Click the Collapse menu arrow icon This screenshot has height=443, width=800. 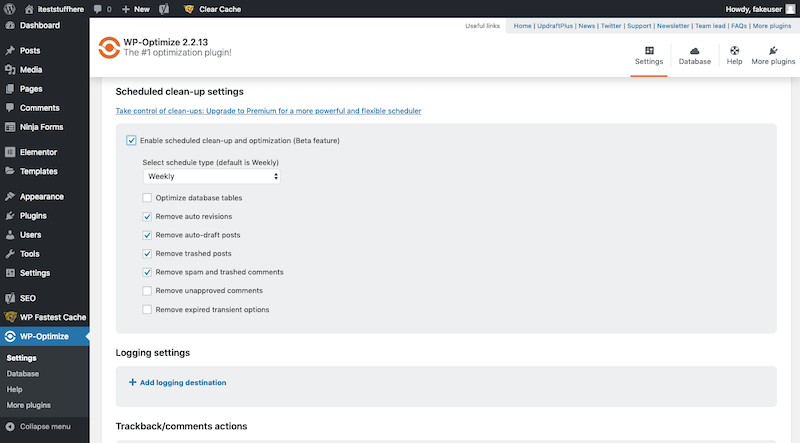(10, 427)
